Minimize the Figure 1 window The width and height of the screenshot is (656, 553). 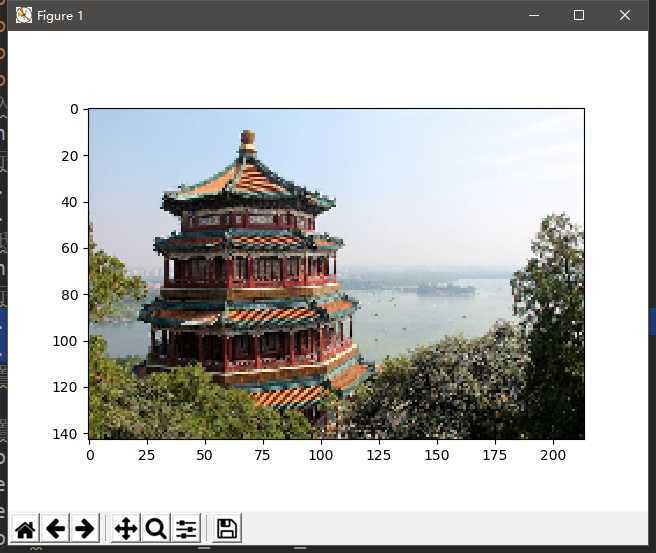534,15
